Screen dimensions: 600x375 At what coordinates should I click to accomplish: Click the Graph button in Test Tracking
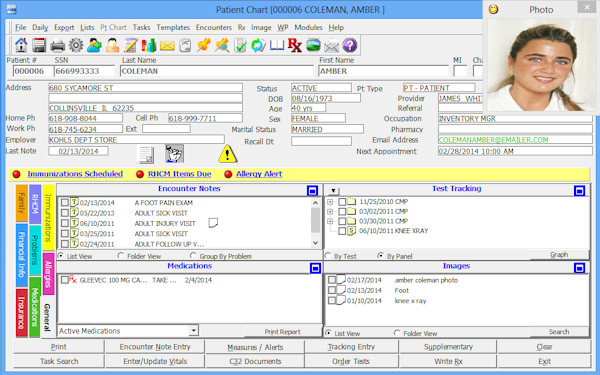pyautogui.click(x=559, y=255)
